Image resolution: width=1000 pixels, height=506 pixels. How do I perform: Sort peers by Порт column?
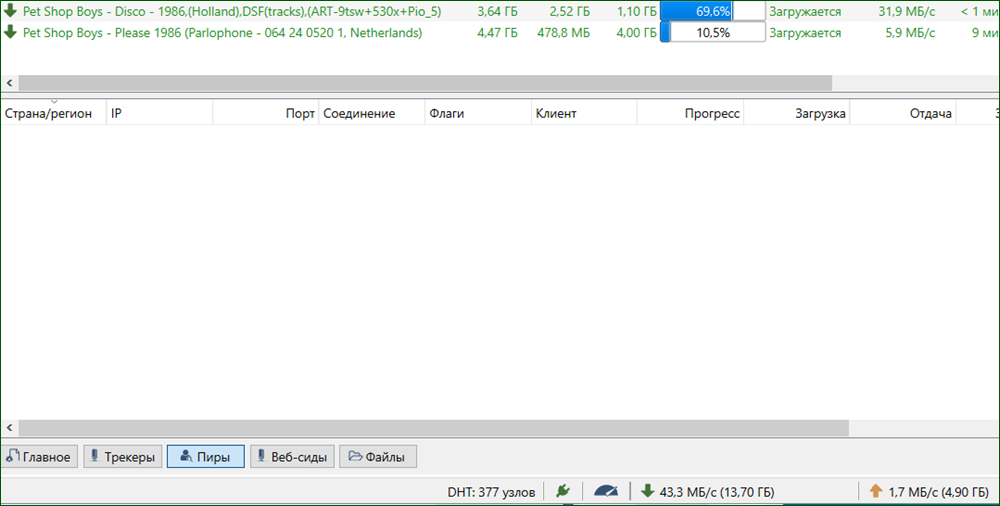[x=266, y=114]
